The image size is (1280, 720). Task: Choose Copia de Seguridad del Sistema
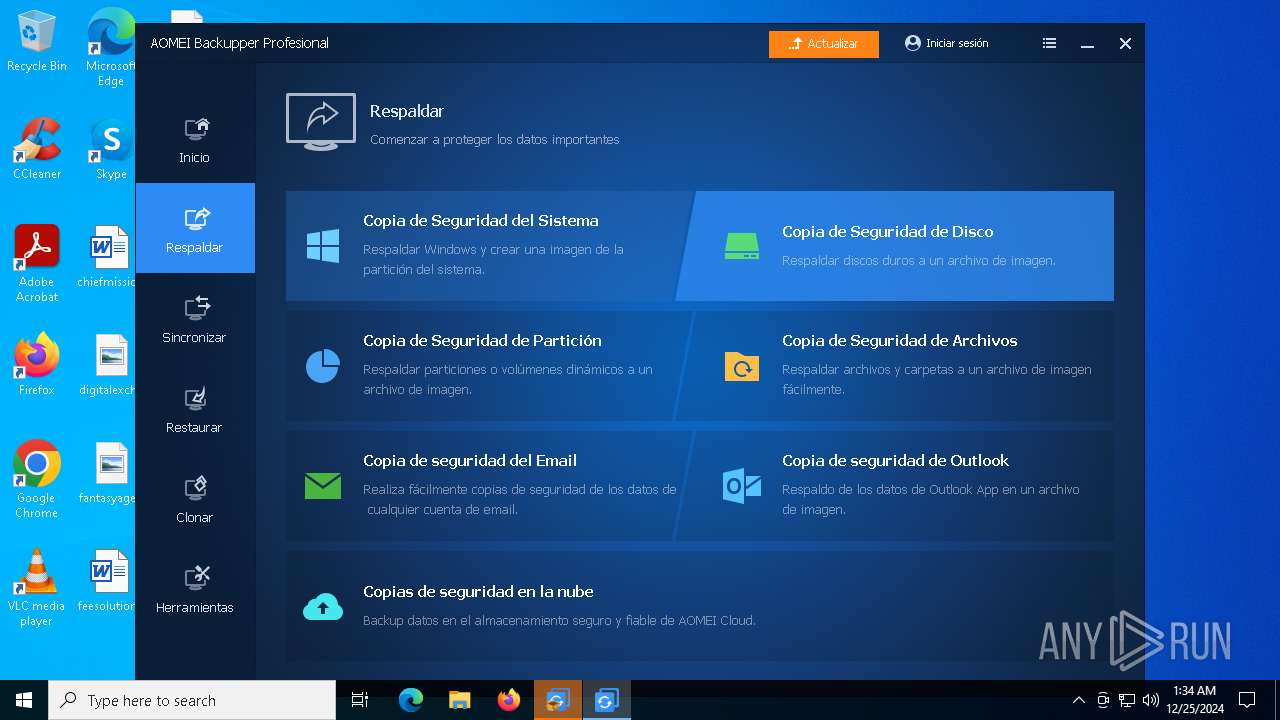(485, 246)
